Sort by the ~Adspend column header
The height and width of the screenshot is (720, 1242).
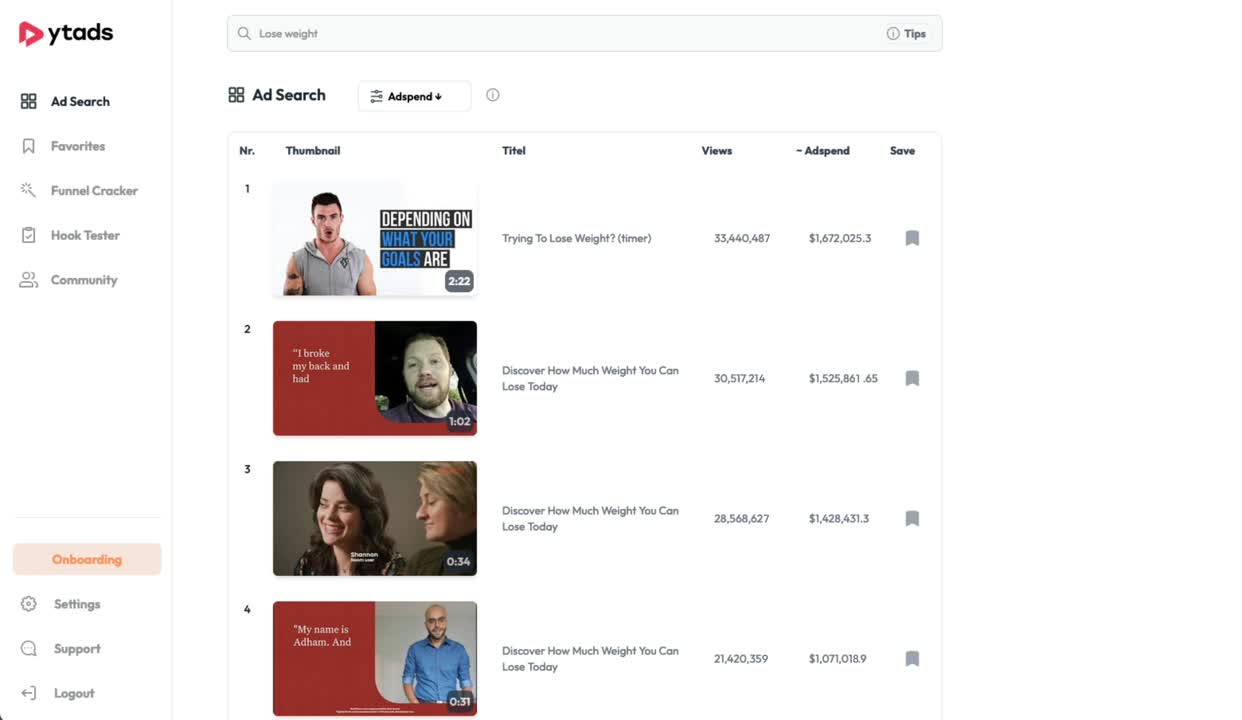point(822,150)
